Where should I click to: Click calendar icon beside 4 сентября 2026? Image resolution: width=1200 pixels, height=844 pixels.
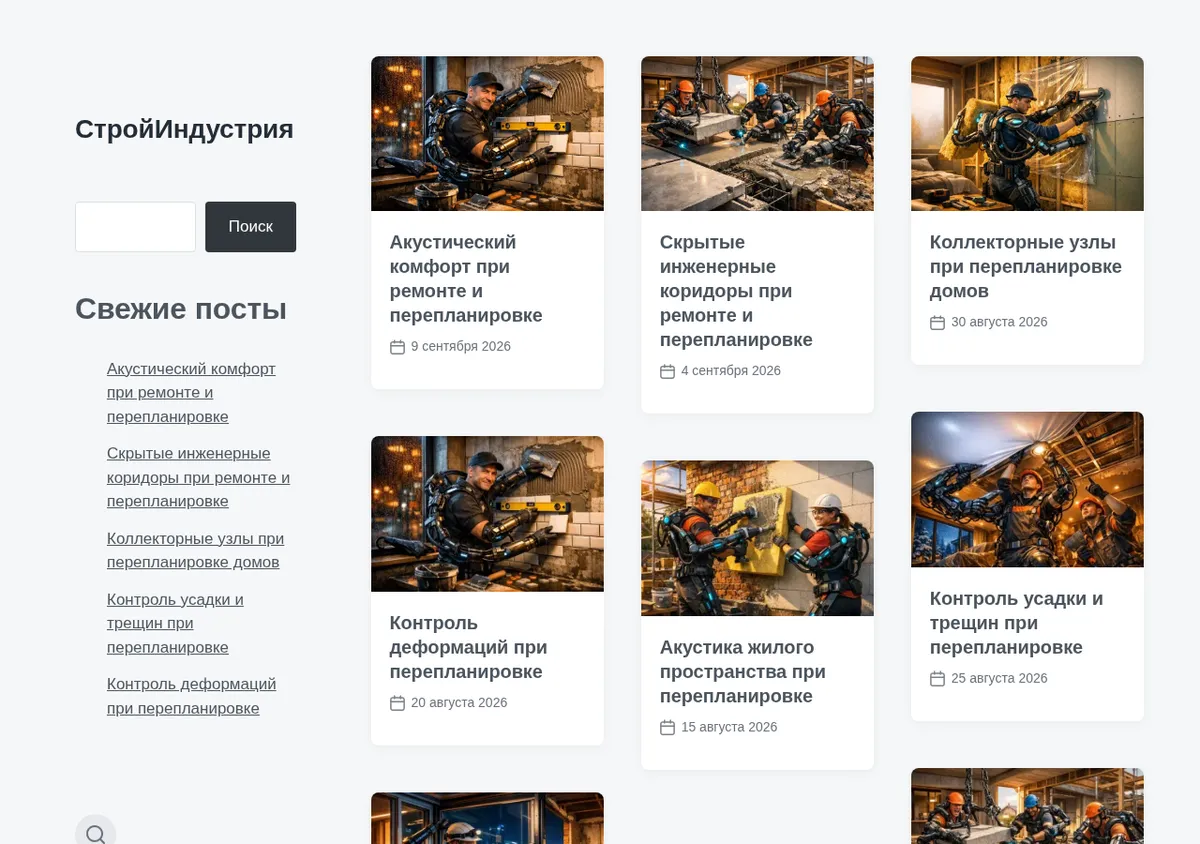(x=667, y=371)
